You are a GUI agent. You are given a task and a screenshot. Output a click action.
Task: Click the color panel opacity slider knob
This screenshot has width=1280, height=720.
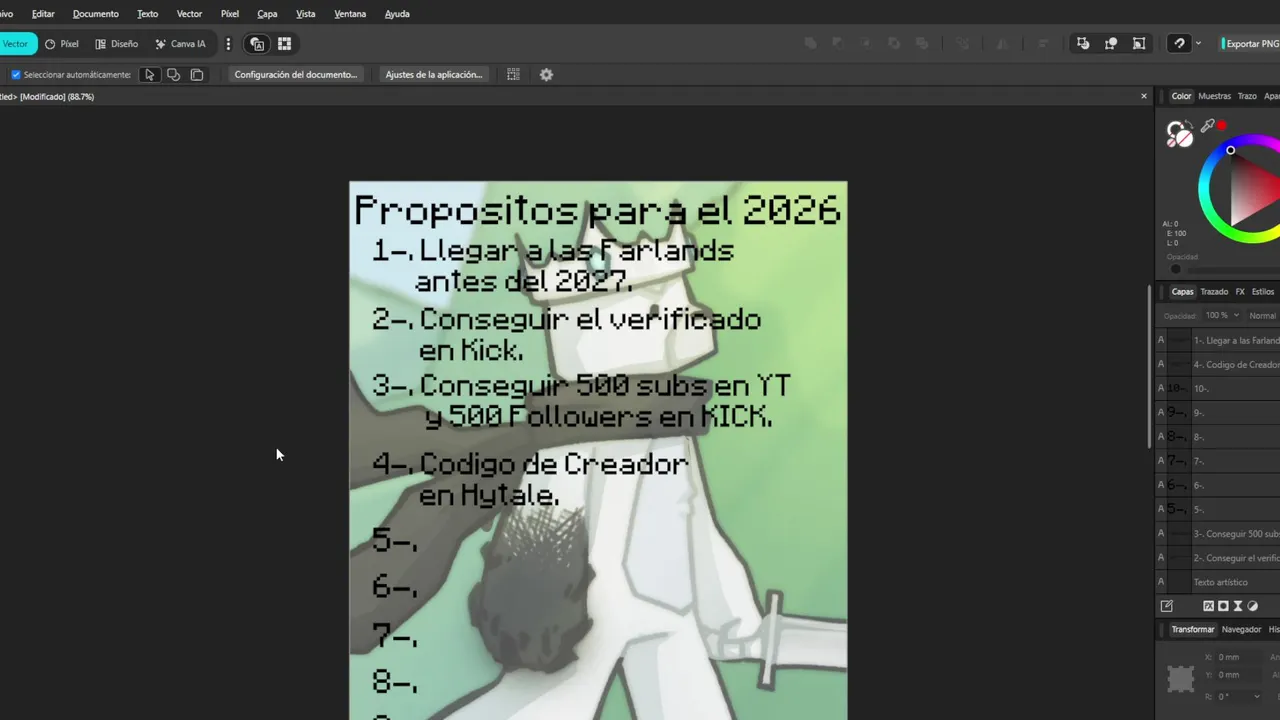pos(1176,269)
